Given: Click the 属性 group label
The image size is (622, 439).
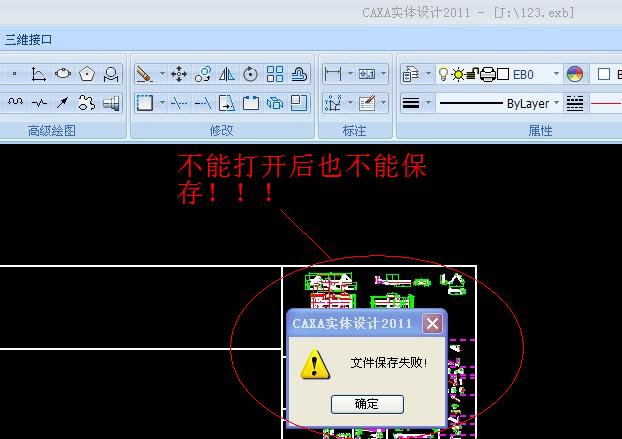Looking at the screenshot, I should (540, 130).
